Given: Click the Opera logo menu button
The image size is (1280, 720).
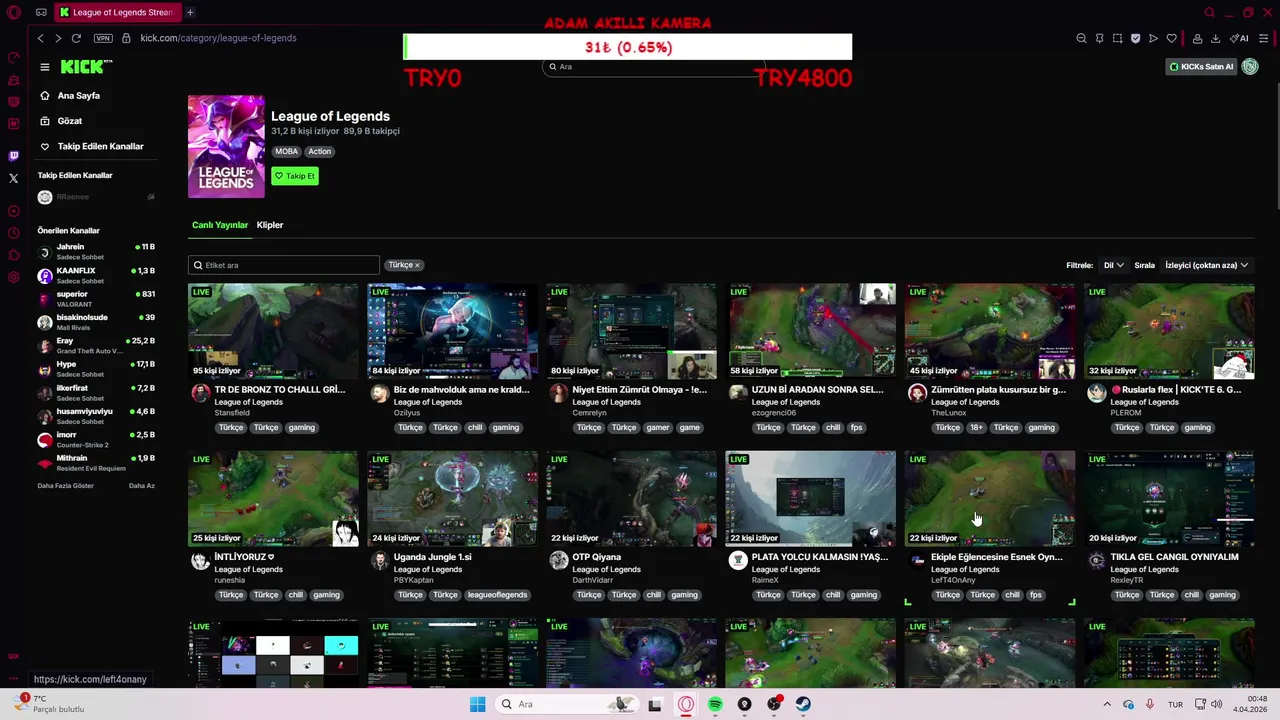Looking at the screenshot, I should pos(13,13).
